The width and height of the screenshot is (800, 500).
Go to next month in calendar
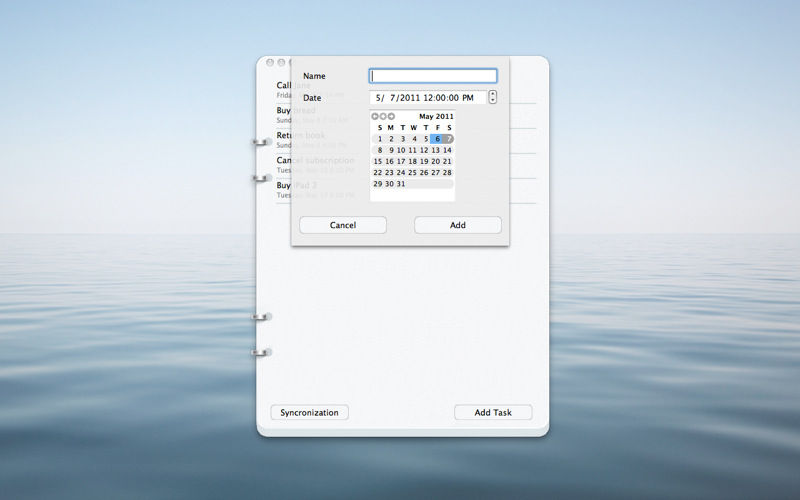[x=391, y=116]
